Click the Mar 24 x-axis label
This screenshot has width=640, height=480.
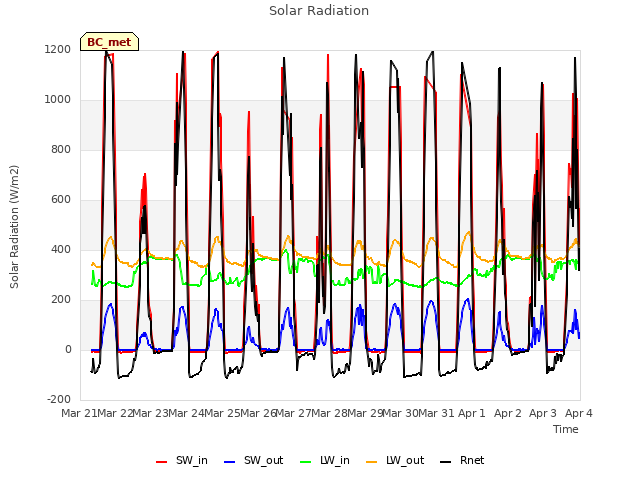click(x=186, y=413)
